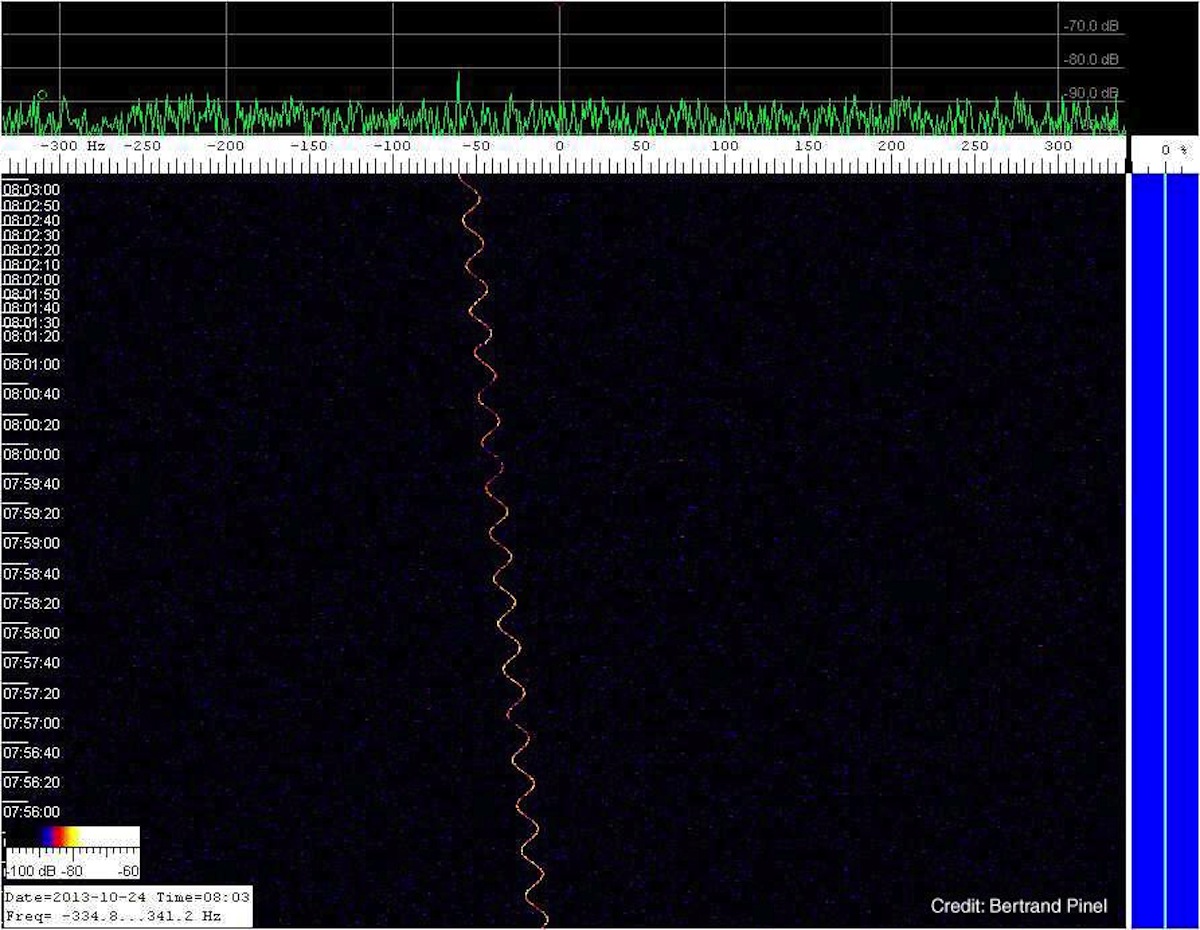The image size is (1200, 930).
Task: Click the -70.0 dB amplitude label
Action: (1090, 27)
